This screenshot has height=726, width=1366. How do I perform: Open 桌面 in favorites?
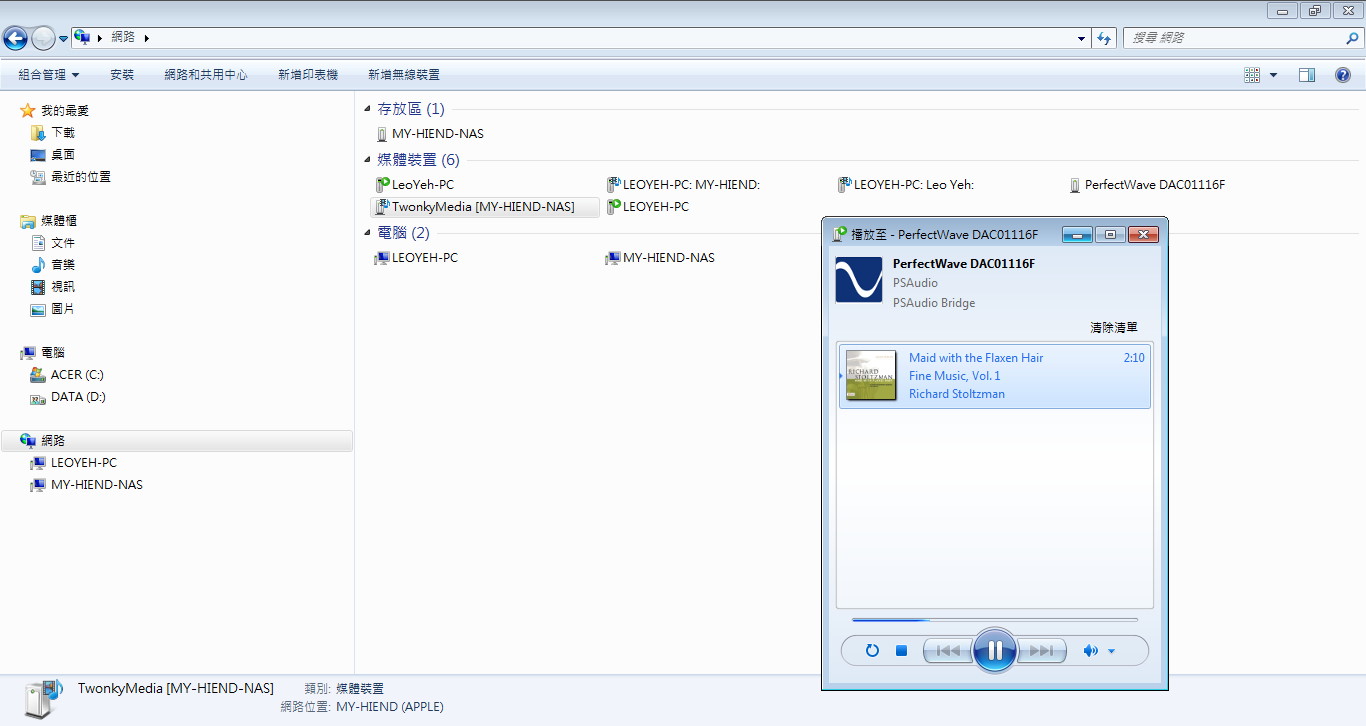click(x=52, y=155)
